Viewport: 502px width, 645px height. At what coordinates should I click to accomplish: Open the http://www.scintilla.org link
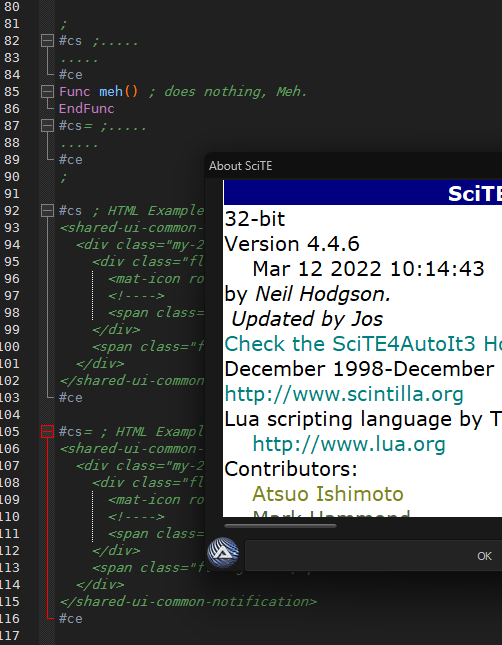click(344, 394)
